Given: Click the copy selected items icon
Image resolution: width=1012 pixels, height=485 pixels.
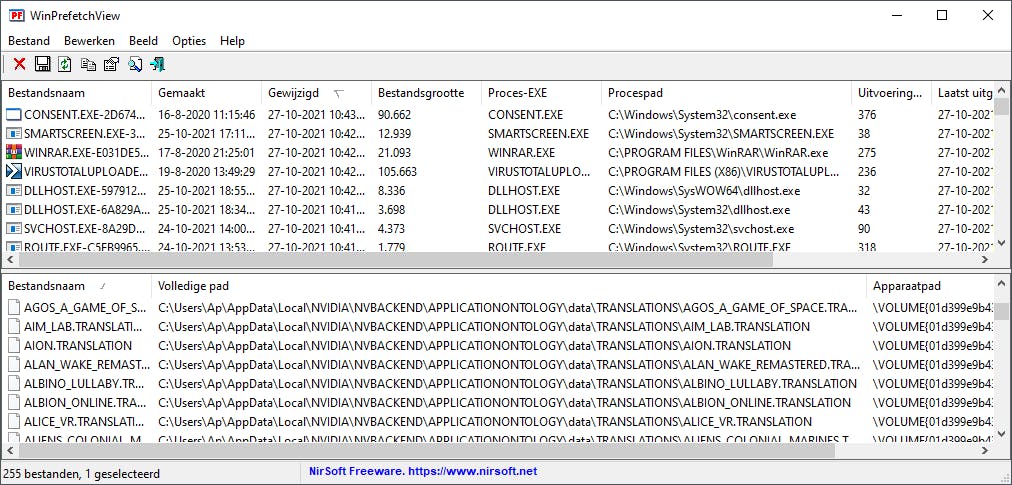Looking at the screenshot, I should (88, 64).
